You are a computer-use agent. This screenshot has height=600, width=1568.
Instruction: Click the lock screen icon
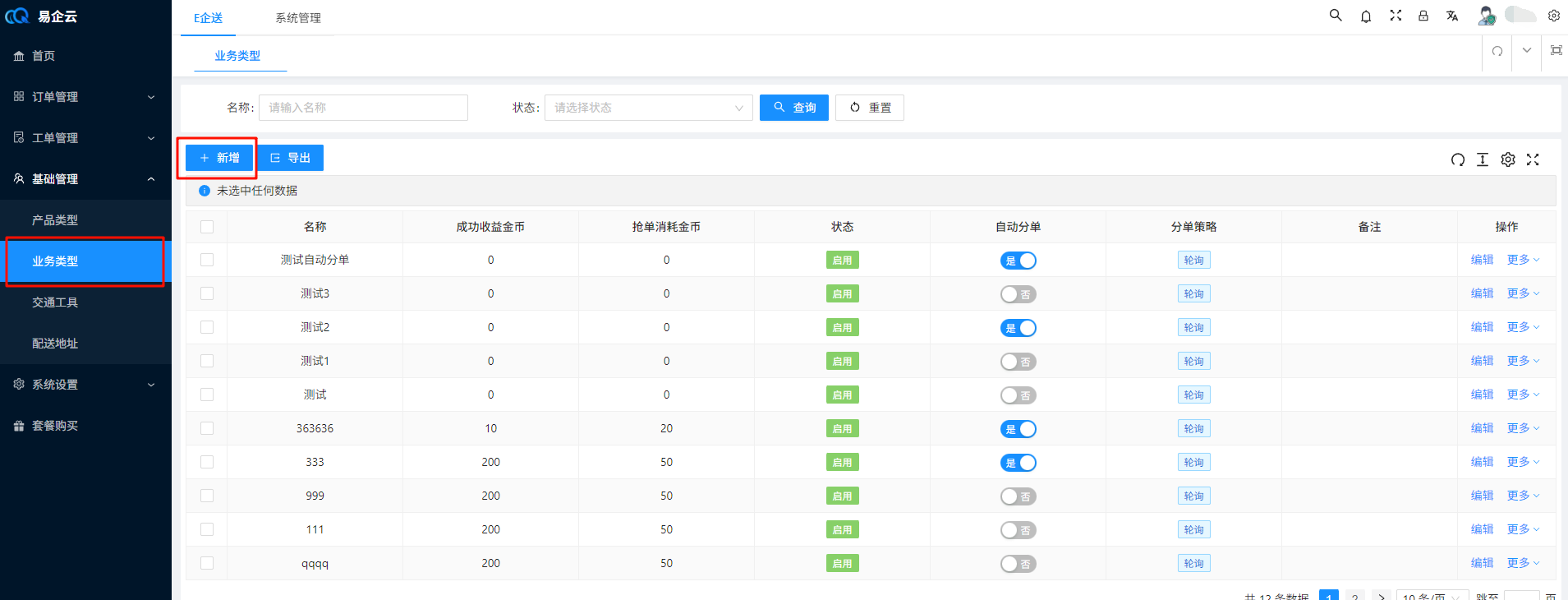pos(1423,16)
